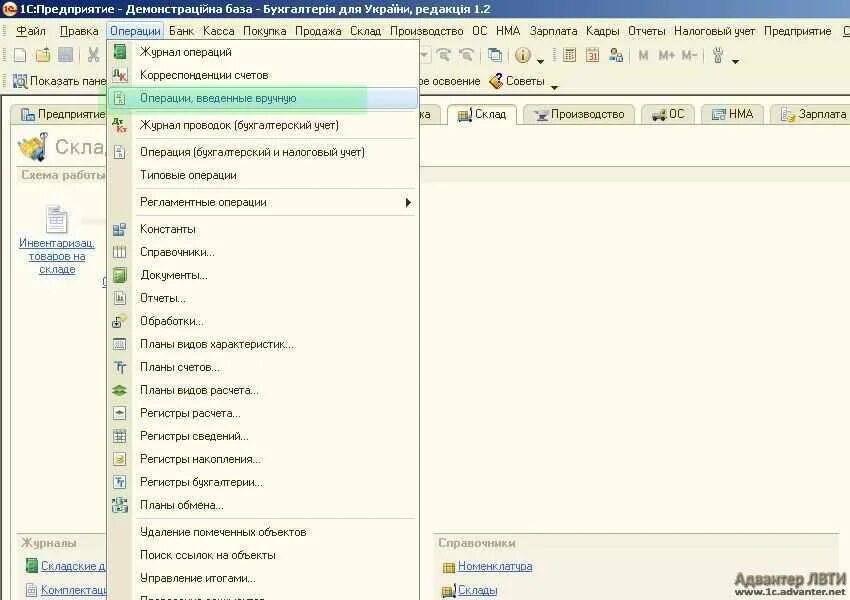The height and width of the screenshot is (600, 850).
Task: Open Константы menu item
Action: pos(263,229)
